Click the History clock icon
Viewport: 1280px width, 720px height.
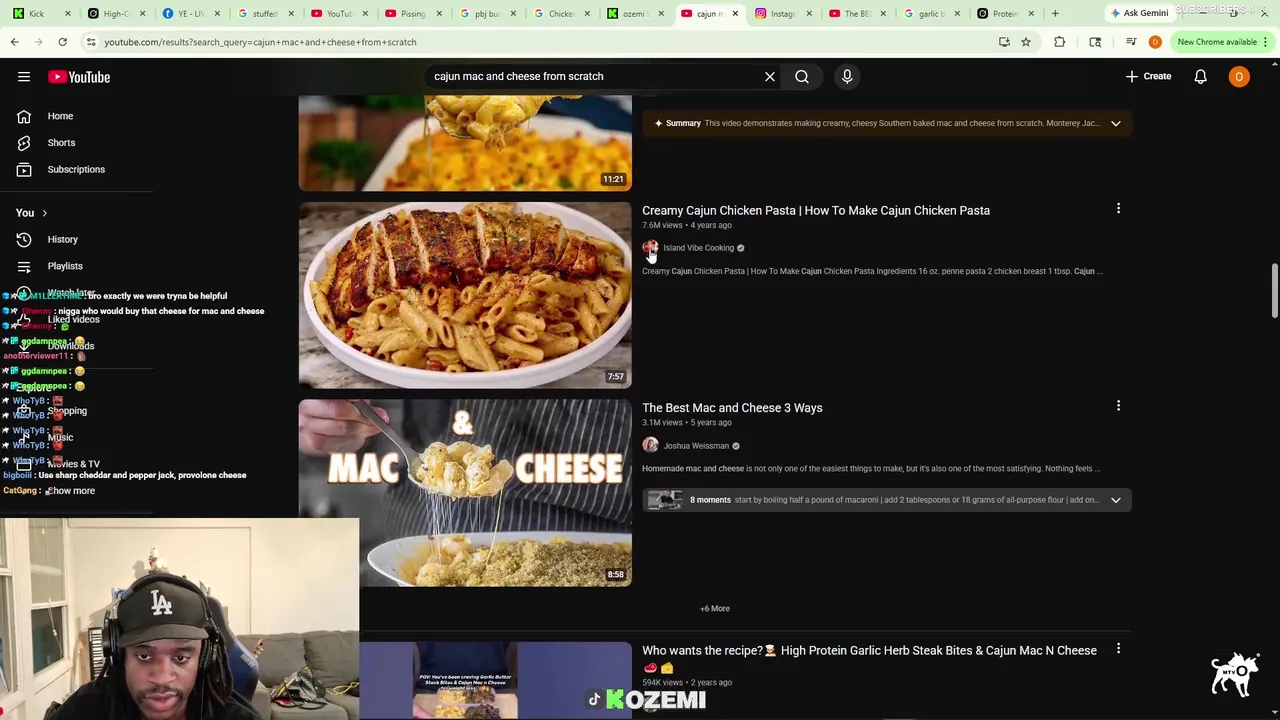(24, 239)
